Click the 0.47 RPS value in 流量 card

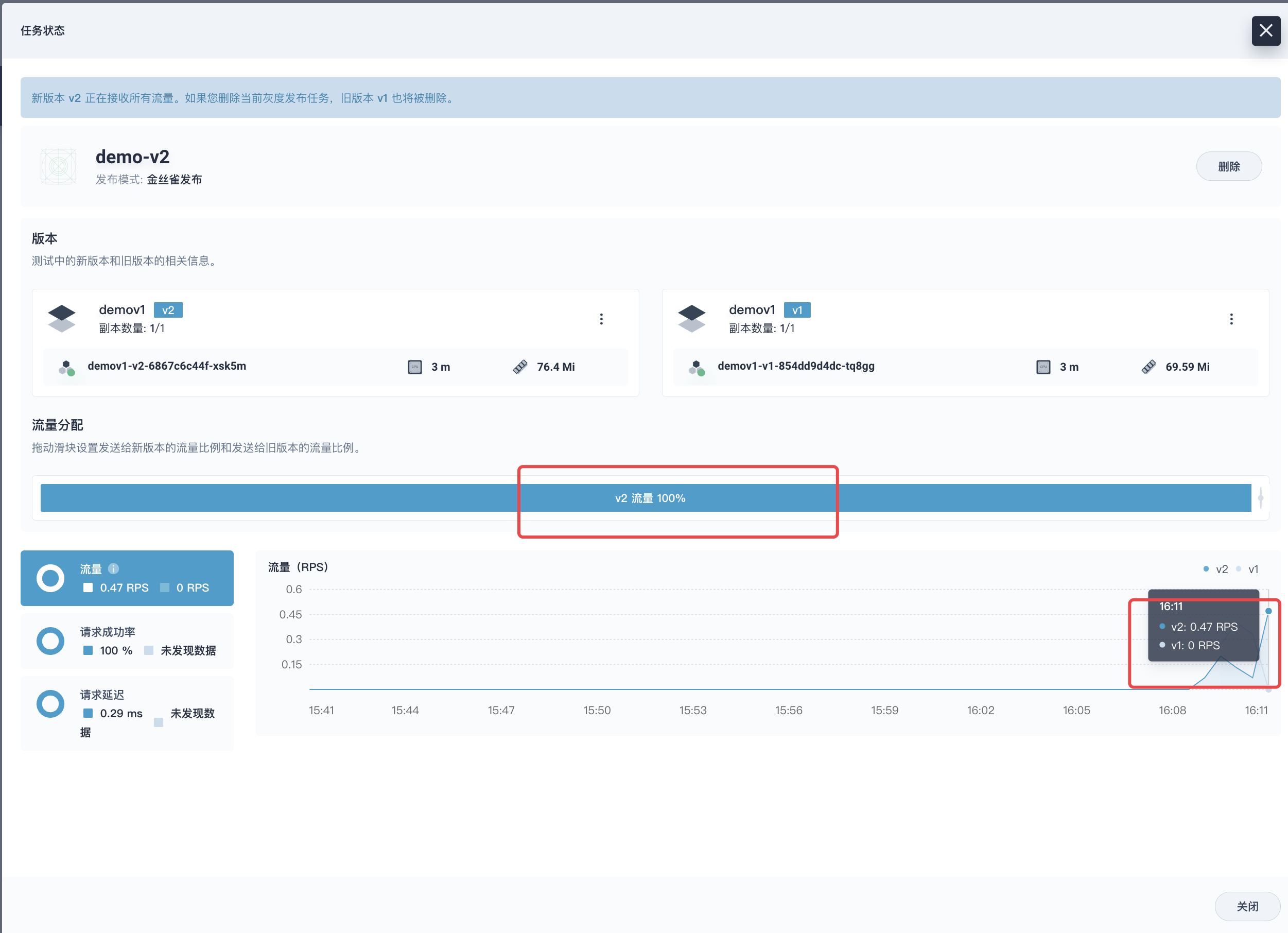pyautogui.click(x=124, y=588)
